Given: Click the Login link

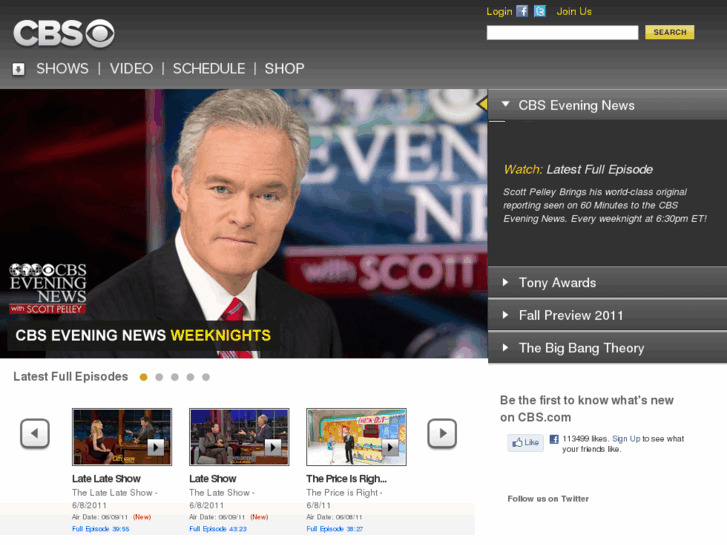Looking at the screenshot, I should pyautogui.click(x=499, y=12).
